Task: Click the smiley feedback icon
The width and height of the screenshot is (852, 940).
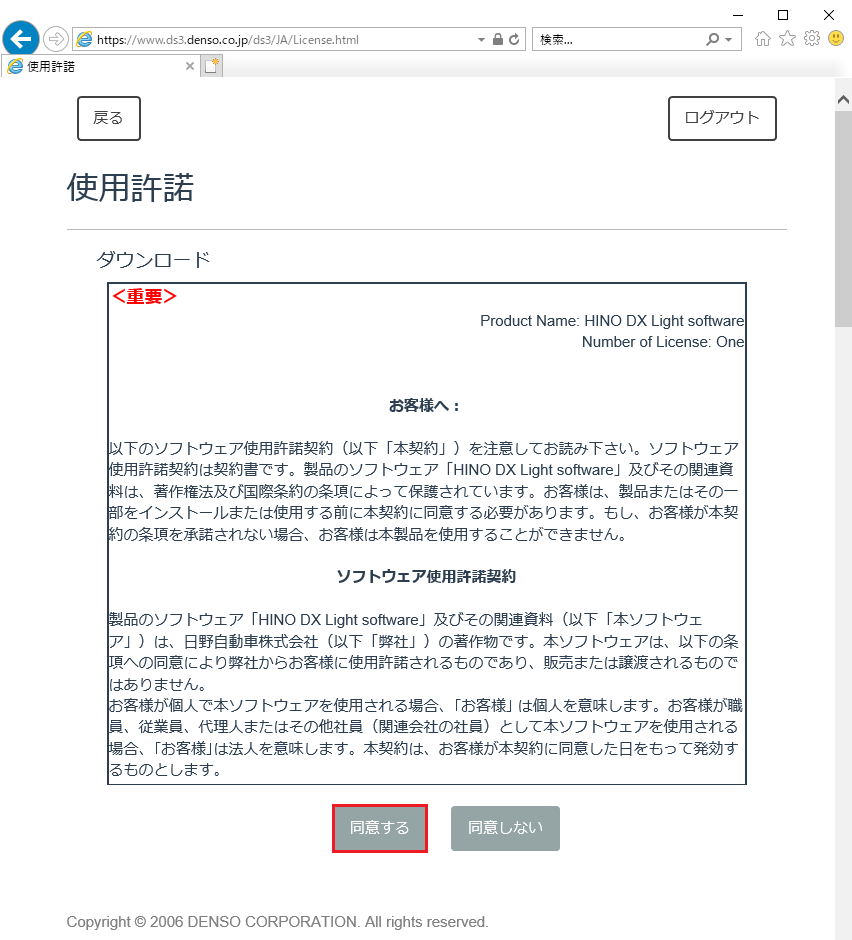Action: [x=836, y=39]
